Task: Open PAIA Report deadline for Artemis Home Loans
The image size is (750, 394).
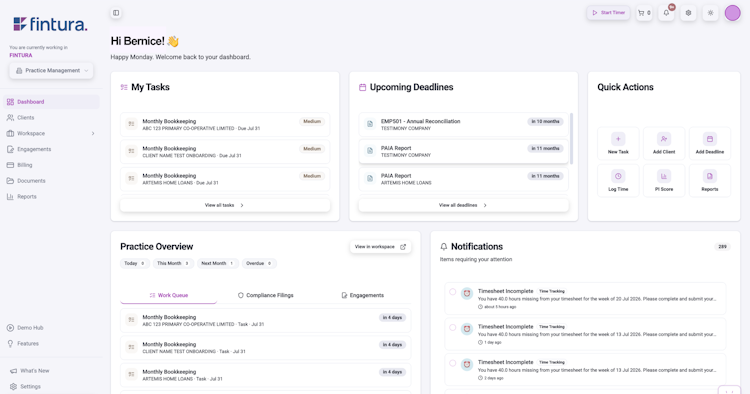Action: (463, 179)
